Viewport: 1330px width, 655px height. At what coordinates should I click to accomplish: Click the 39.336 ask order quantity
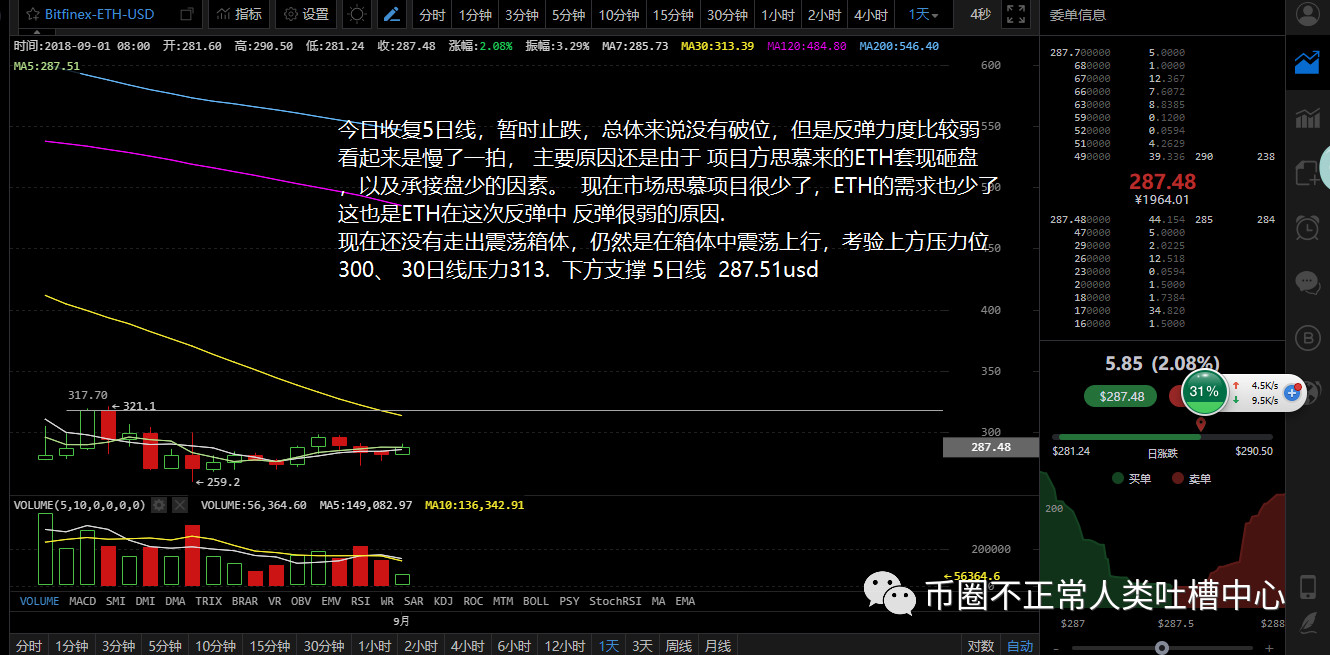tap(1166, 156)
